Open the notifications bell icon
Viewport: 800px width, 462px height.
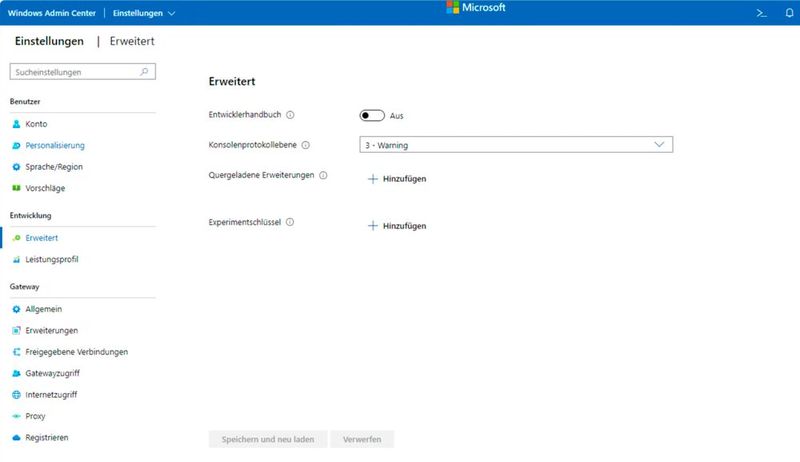coord(789,13)
